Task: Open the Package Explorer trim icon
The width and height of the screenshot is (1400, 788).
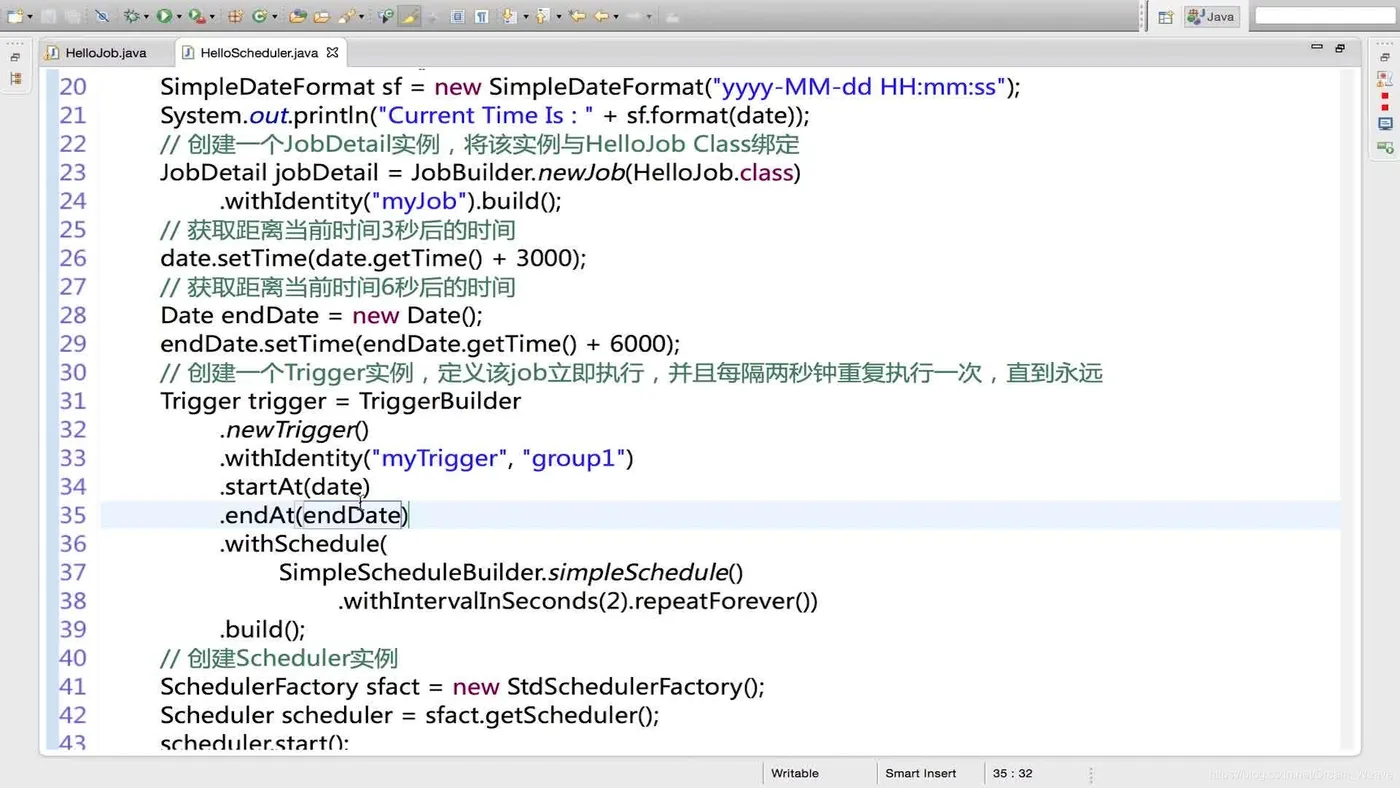Action: pyautogui.click(x=15, y=78)
